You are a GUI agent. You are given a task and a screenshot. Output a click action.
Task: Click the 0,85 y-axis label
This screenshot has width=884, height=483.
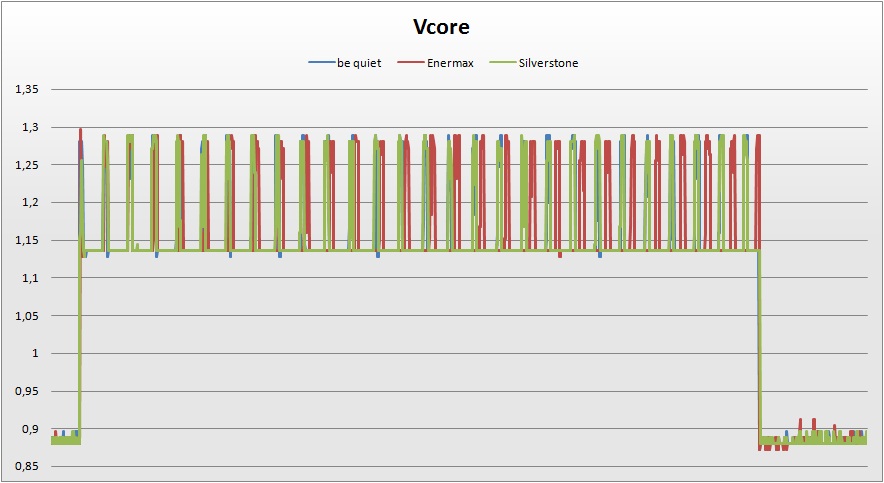pos(27,466)
